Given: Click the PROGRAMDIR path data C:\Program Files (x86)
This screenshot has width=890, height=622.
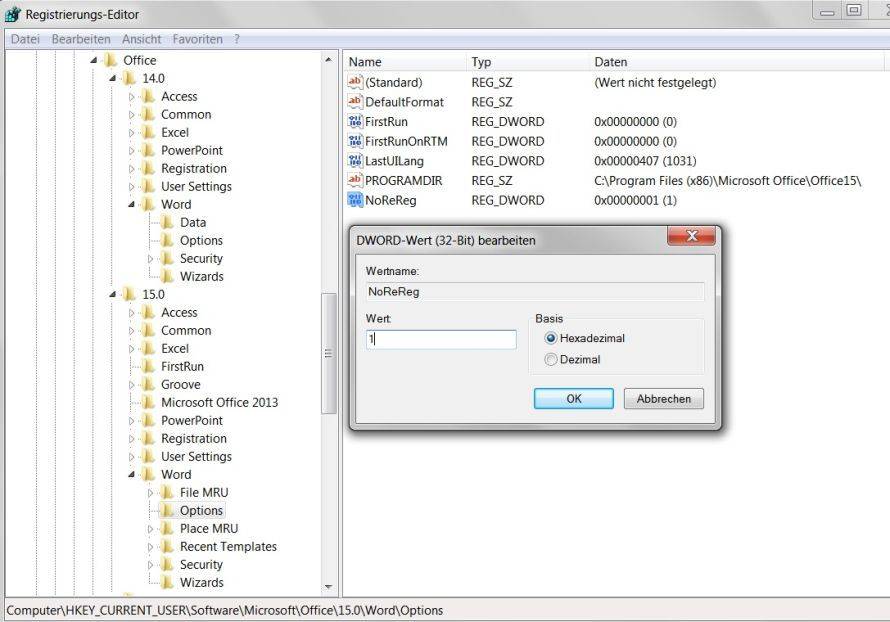Looking at the screenshot, I should (728, 180).
